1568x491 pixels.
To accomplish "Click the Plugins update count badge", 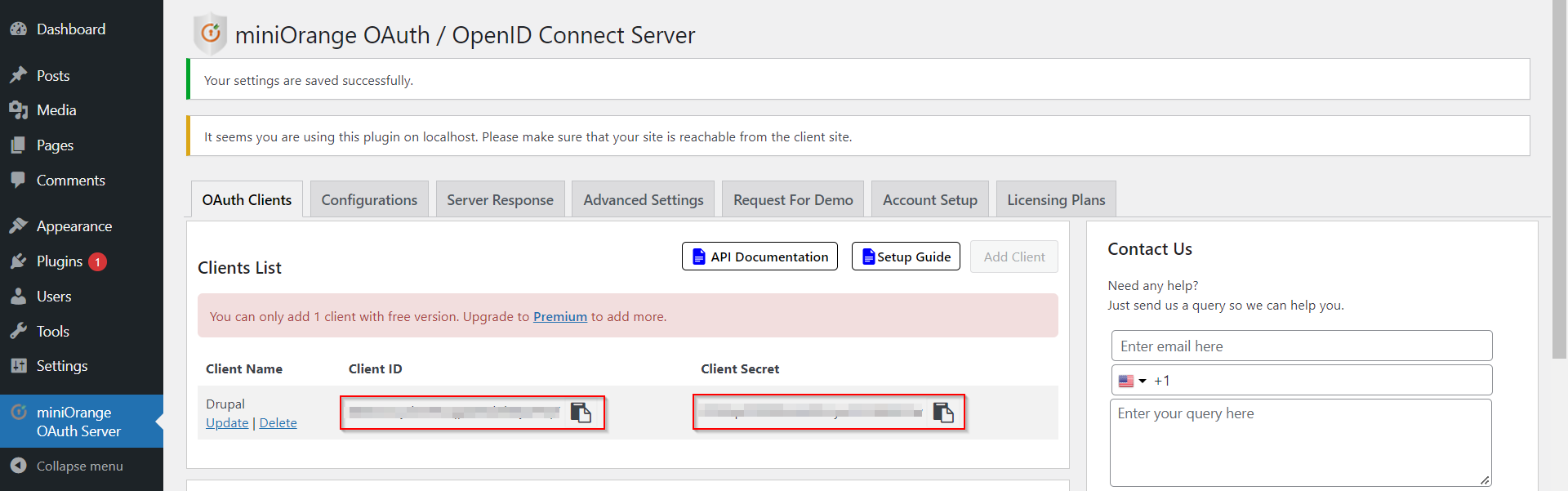I will tap(97, 262).
